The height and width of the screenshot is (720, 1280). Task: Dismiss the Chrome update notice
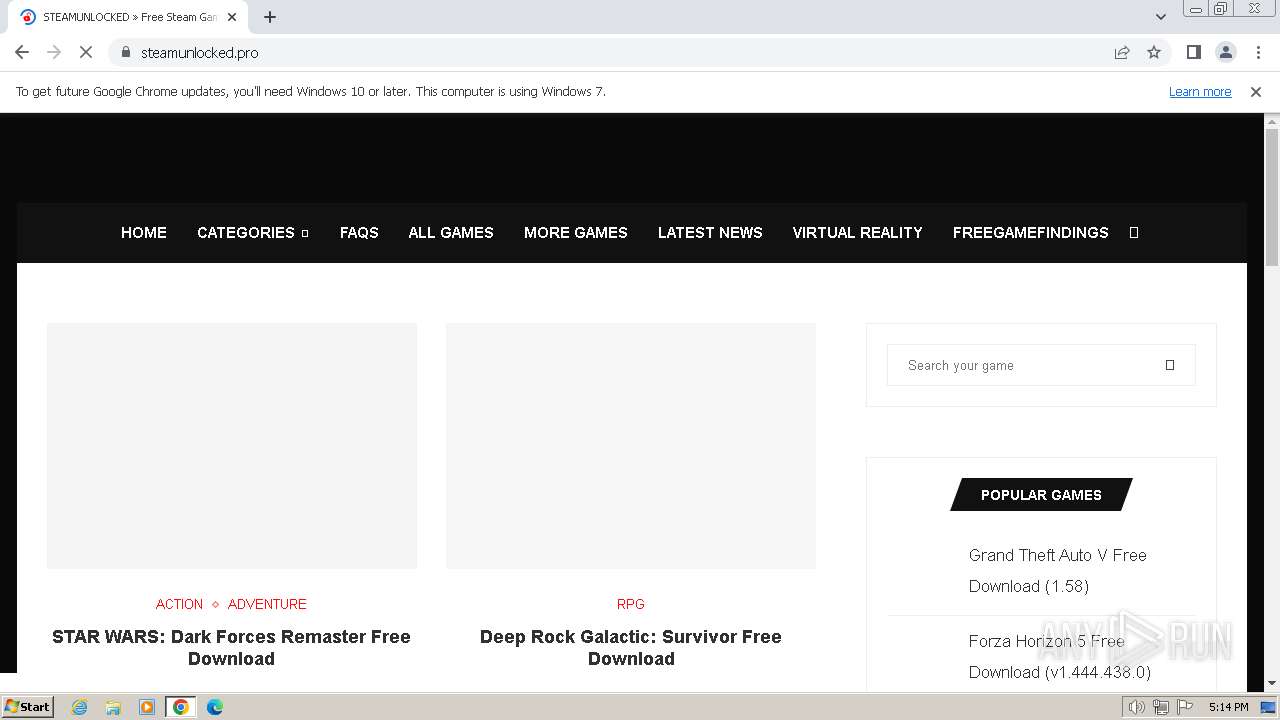[x=1256, y=91]
